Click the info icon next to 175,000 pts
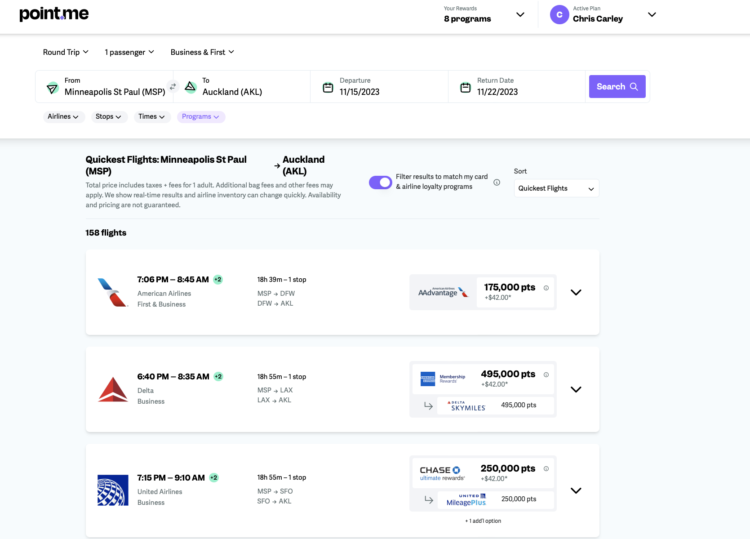750x539 pixels. point(546,288)
